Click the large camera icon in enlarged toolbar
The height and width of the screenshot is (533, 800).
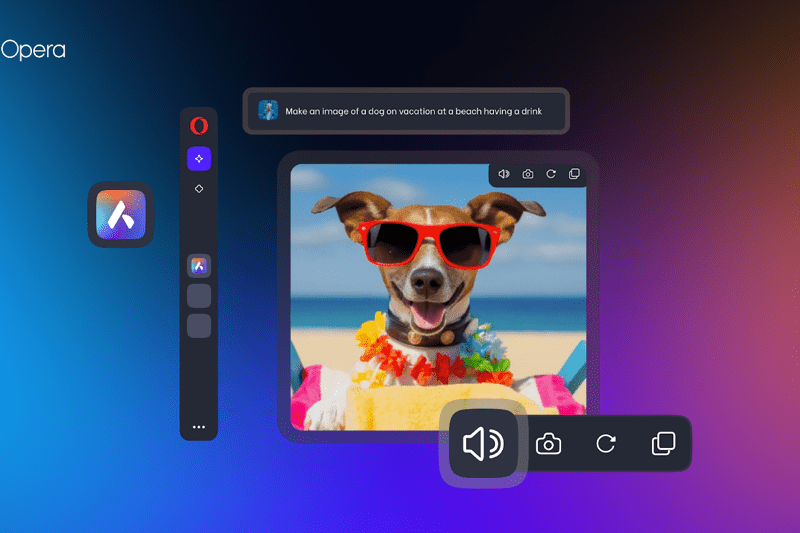[548, 444]
